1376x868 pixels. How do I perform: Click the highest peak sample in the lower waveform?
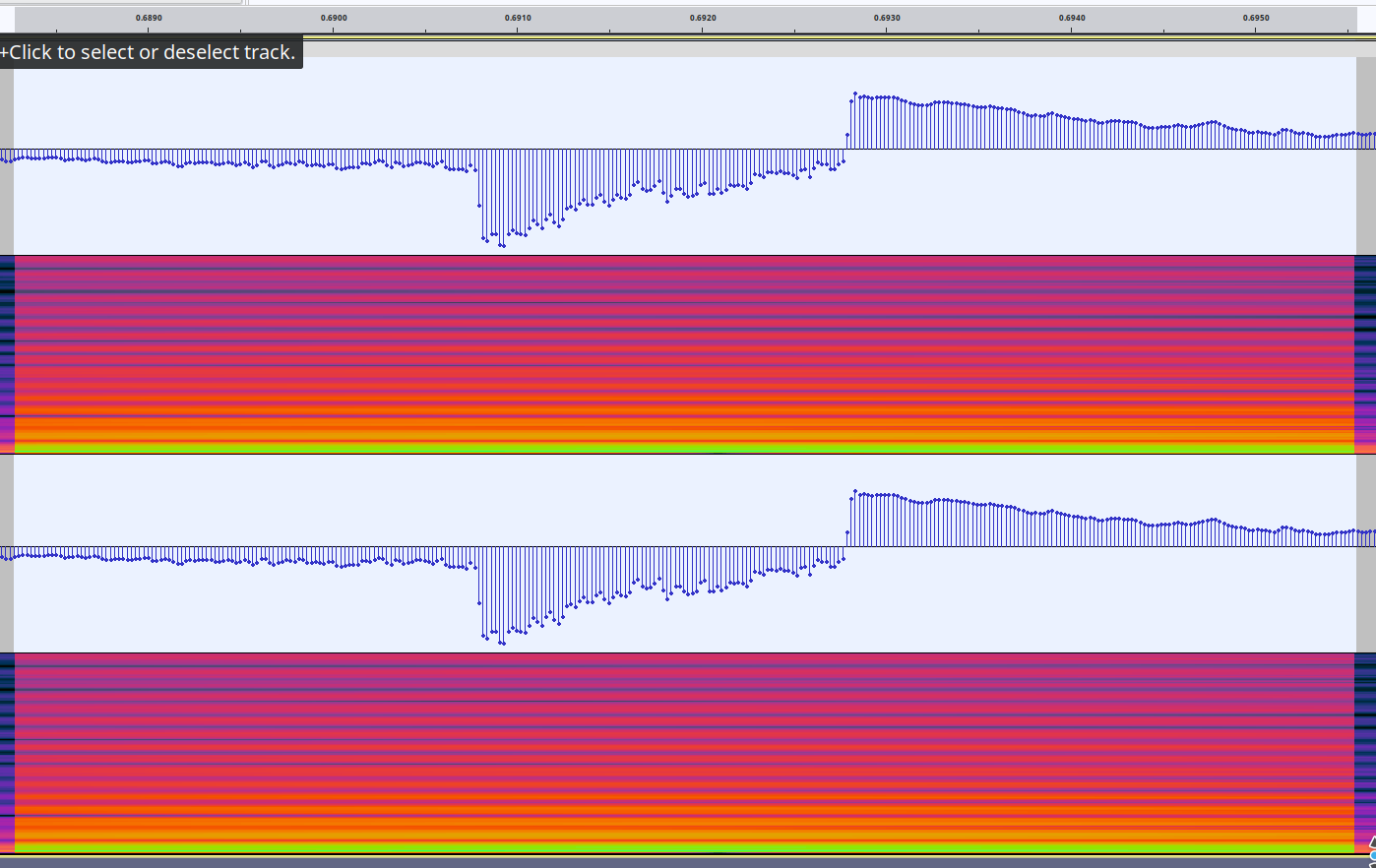pyautogui.click(x=855, y=491)
